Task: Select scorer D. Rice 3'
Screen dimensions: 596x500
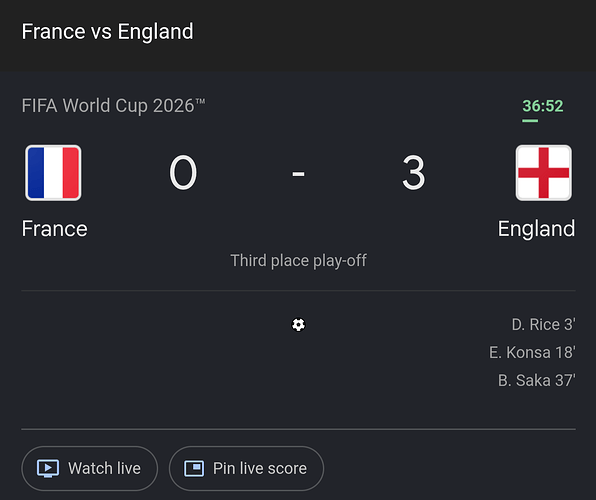Action: [544, 325]
